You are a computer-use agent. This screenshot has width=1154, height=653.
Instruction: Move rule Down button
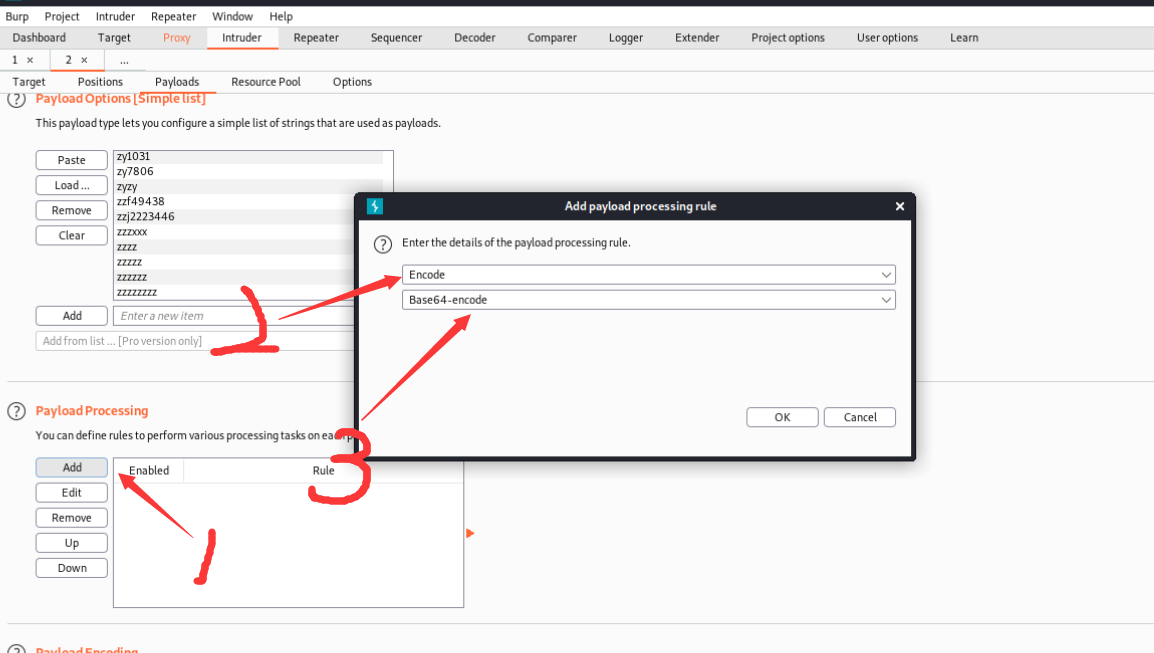71,568
